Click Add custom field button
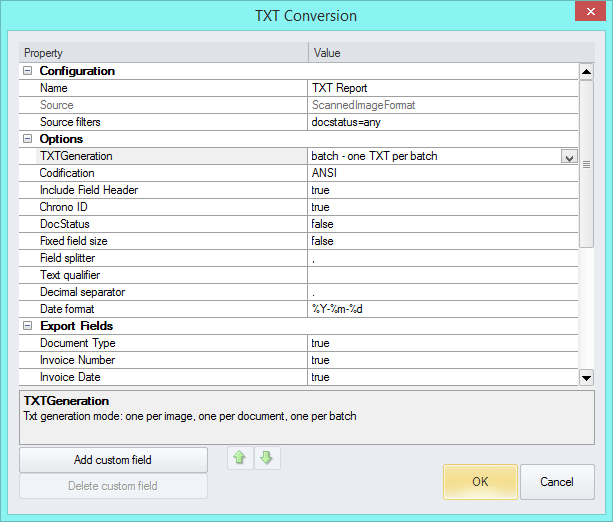 point(113,459)
